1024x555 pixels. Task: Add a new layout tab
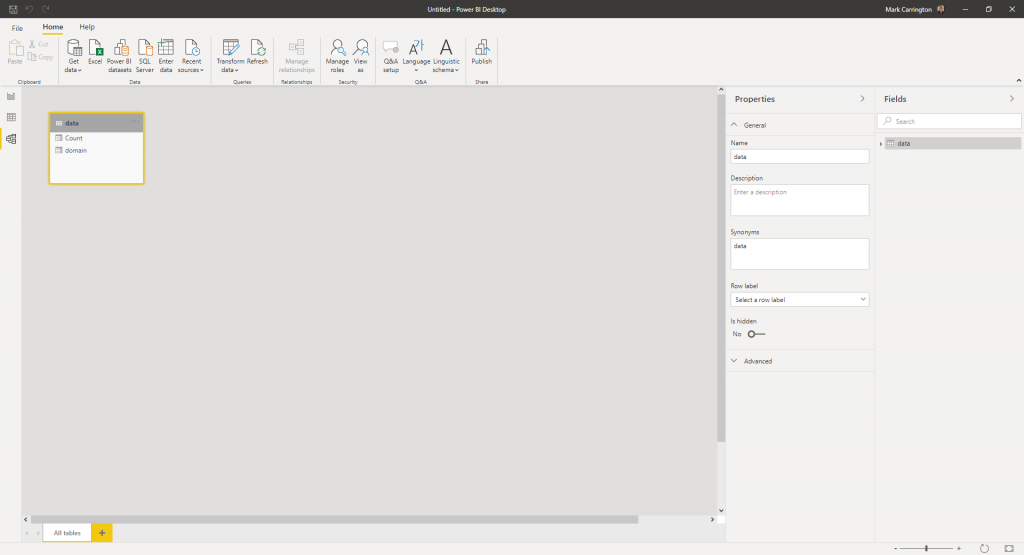click(102, 533)
